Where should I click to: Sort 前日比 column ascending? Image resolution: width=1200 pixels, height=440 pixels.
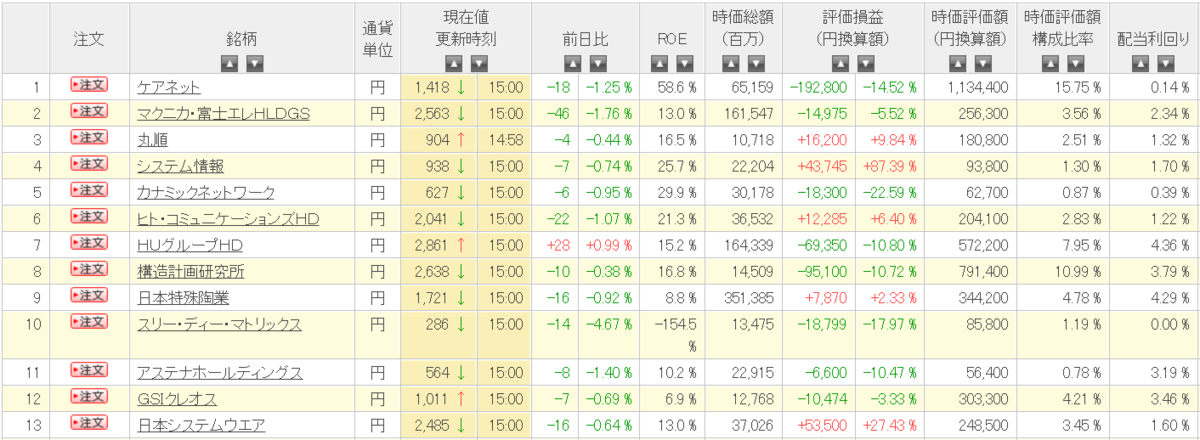(x=574, y=64)
